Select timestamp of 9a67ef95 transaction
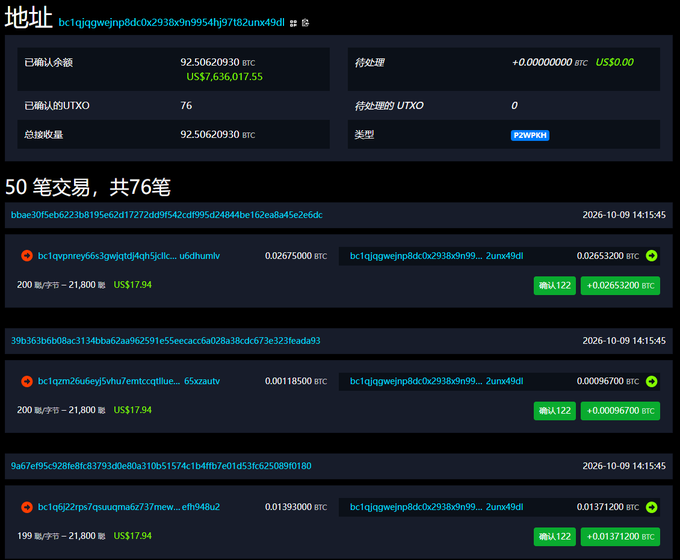 coord(624,466)
